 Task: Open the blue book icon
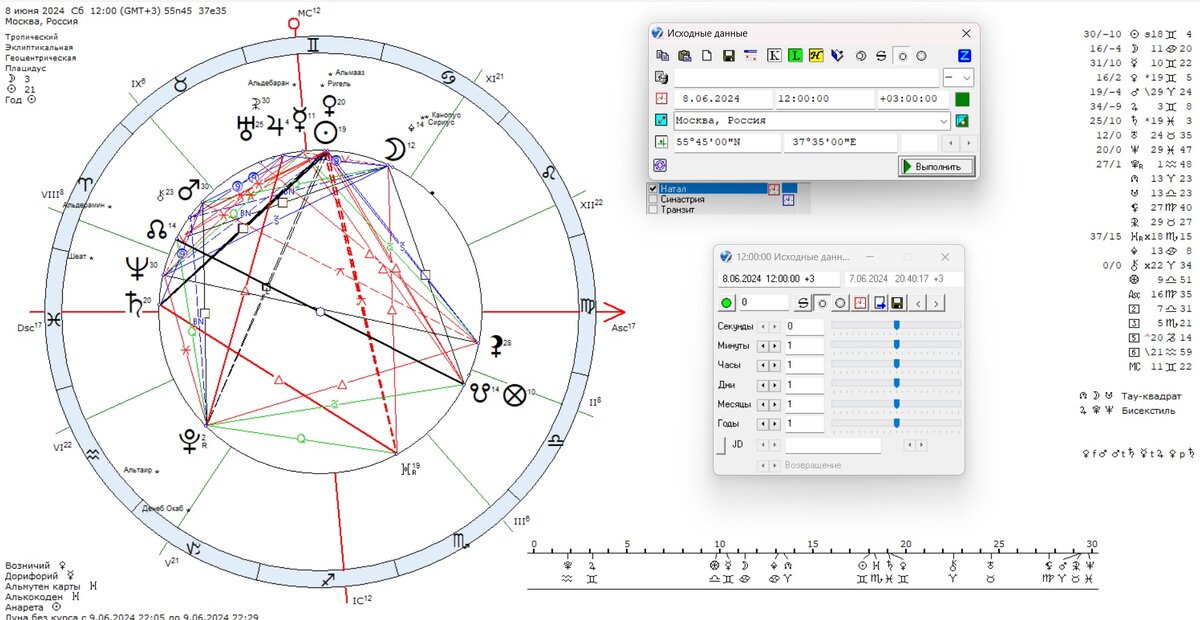tap(838, 56)
